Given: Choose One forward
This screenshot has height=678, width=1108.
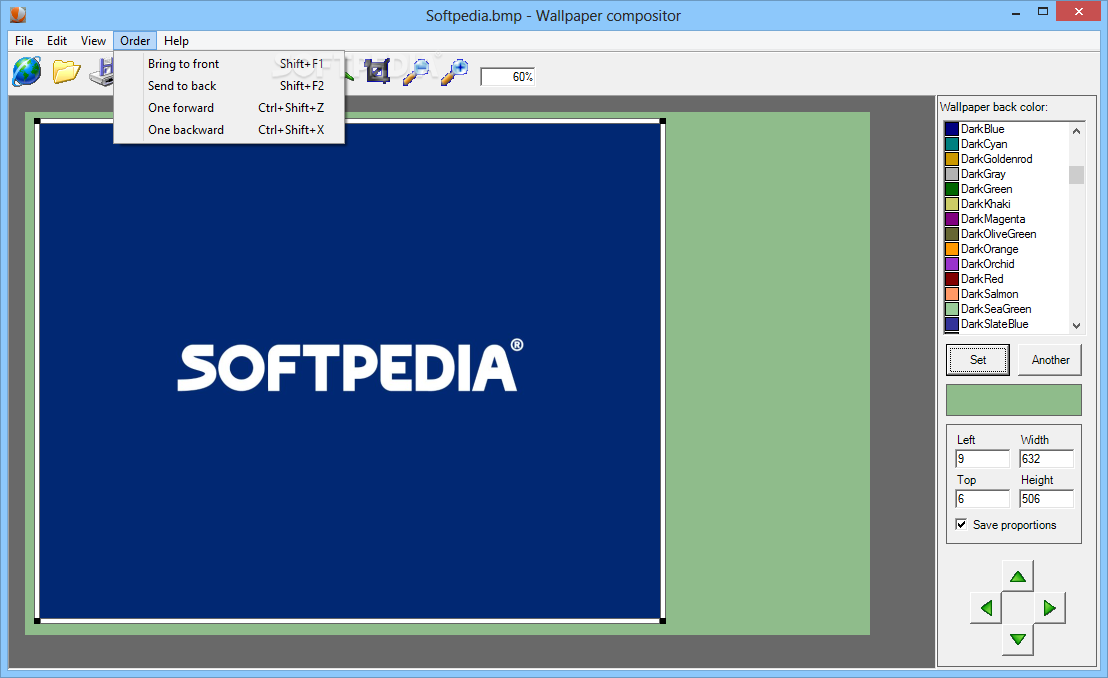Looking at the screenshot, I should [229, 107].
